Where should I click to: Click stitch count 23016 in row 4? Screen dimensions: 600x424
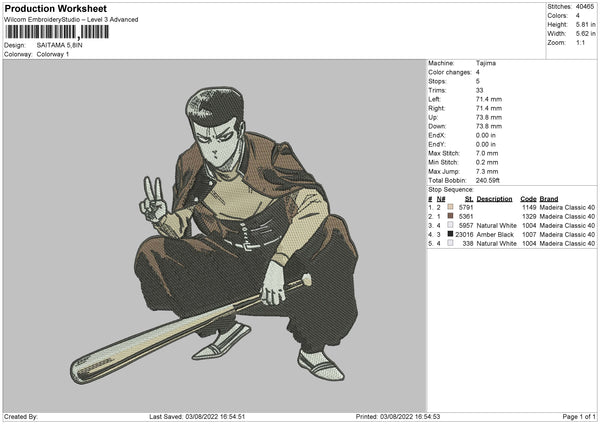(464, 235)
